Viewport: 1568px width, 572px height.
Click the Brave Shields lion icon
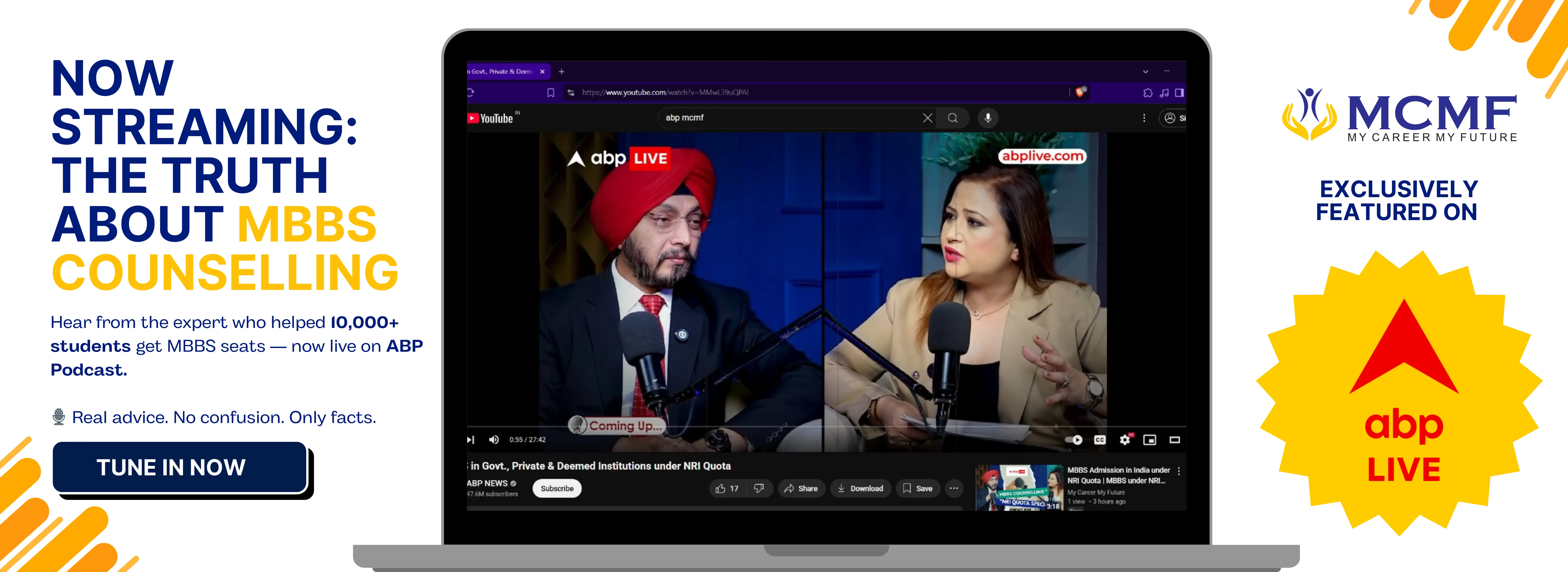click(1080, 92)
